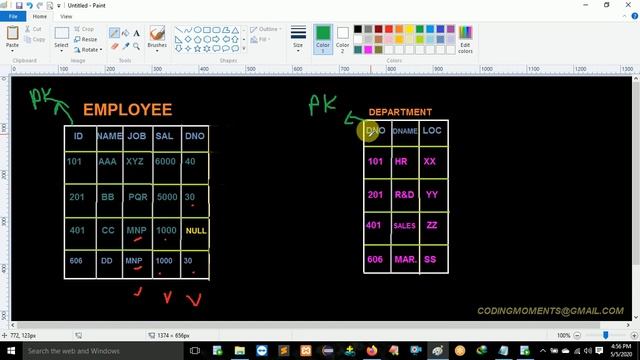Image resolution: width=640 pixels, height=360 pixels.
Task: Click the taskbar search box
Action: click(x=103, y=351)
